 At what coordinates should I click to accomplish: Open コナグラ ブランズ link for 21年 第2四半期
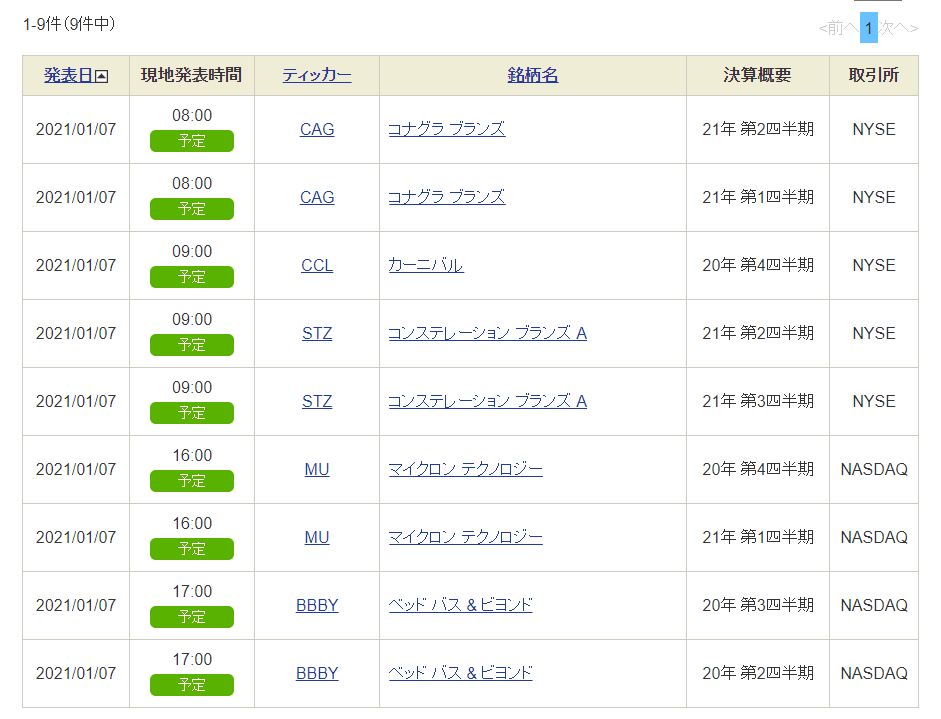pos(447,130)
